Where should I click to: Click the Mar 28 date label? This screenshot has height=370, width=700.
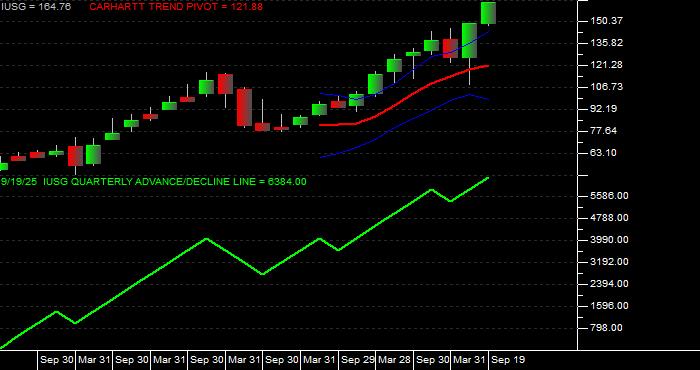[x=395, y=360]
